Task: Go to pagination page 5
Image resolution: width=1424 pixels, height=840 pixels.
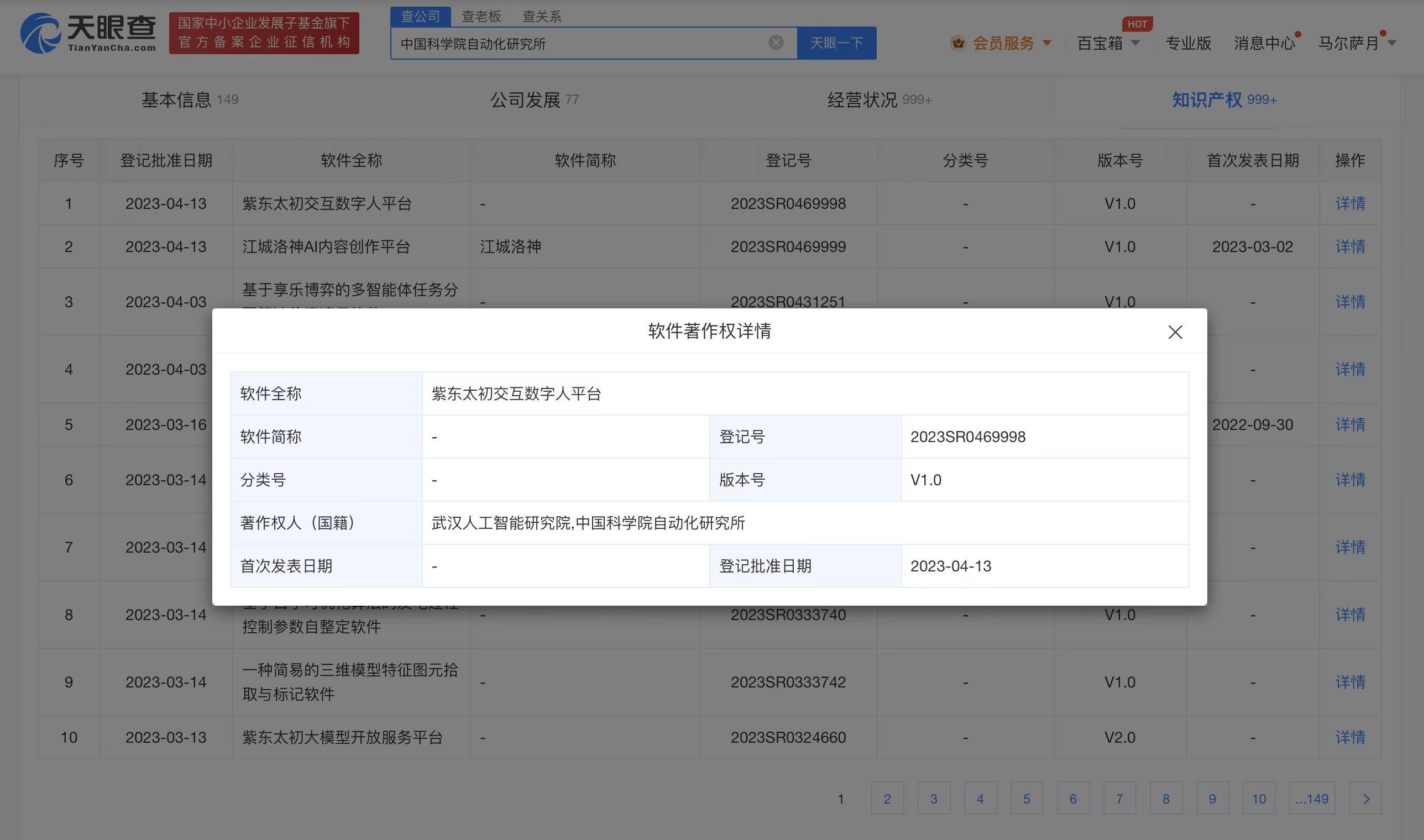Action: (1027, 798)
